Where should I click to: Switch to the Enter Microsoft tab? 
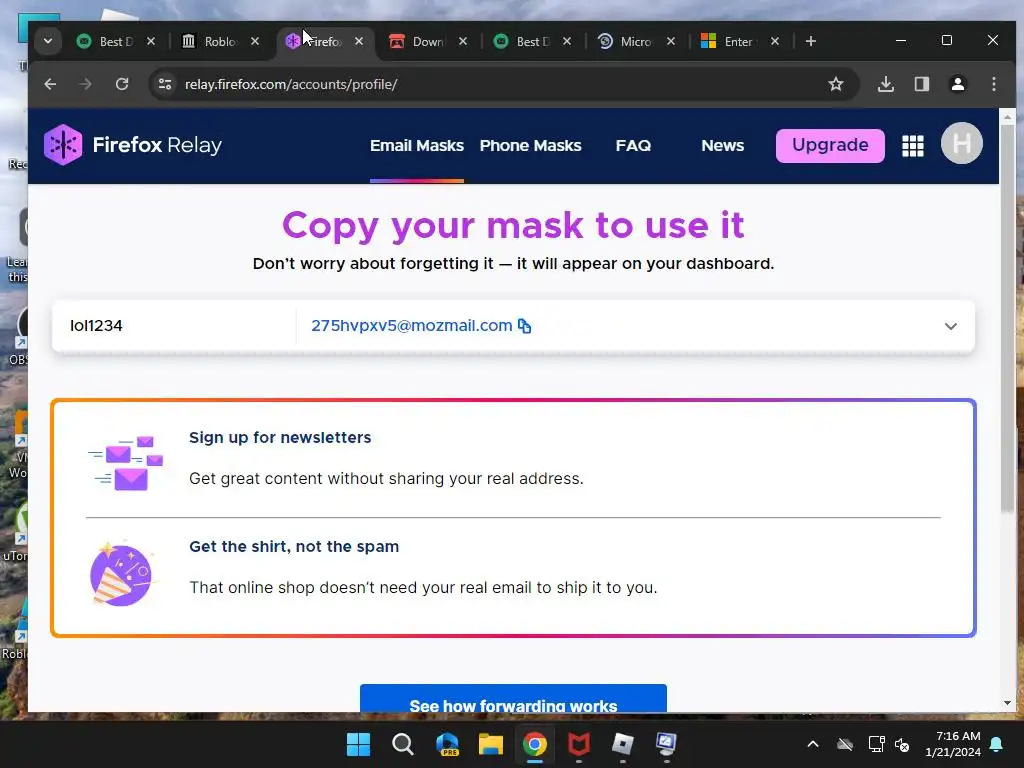point(731,41)
